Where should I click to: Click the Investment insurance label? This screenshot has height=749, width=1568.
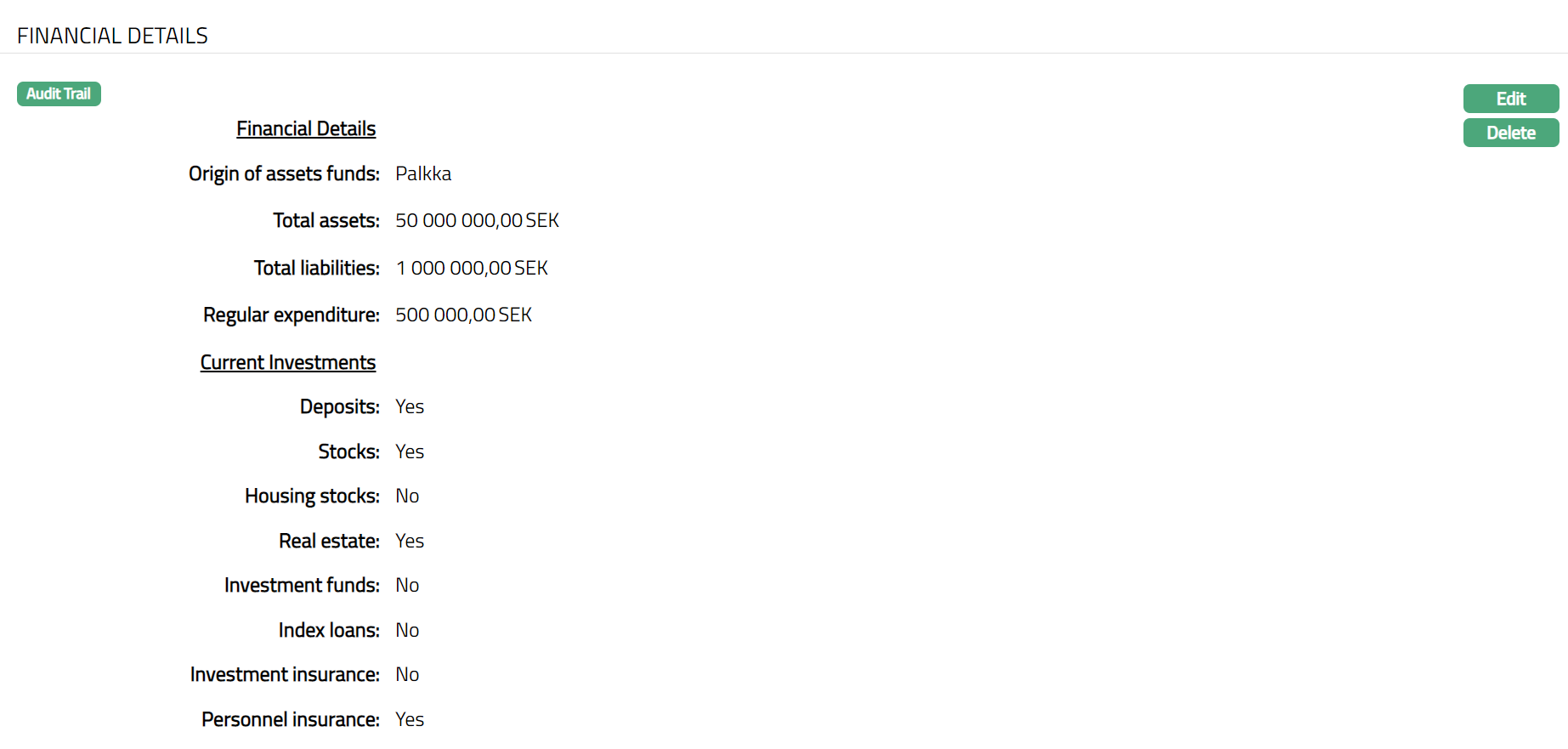[285, 674]
